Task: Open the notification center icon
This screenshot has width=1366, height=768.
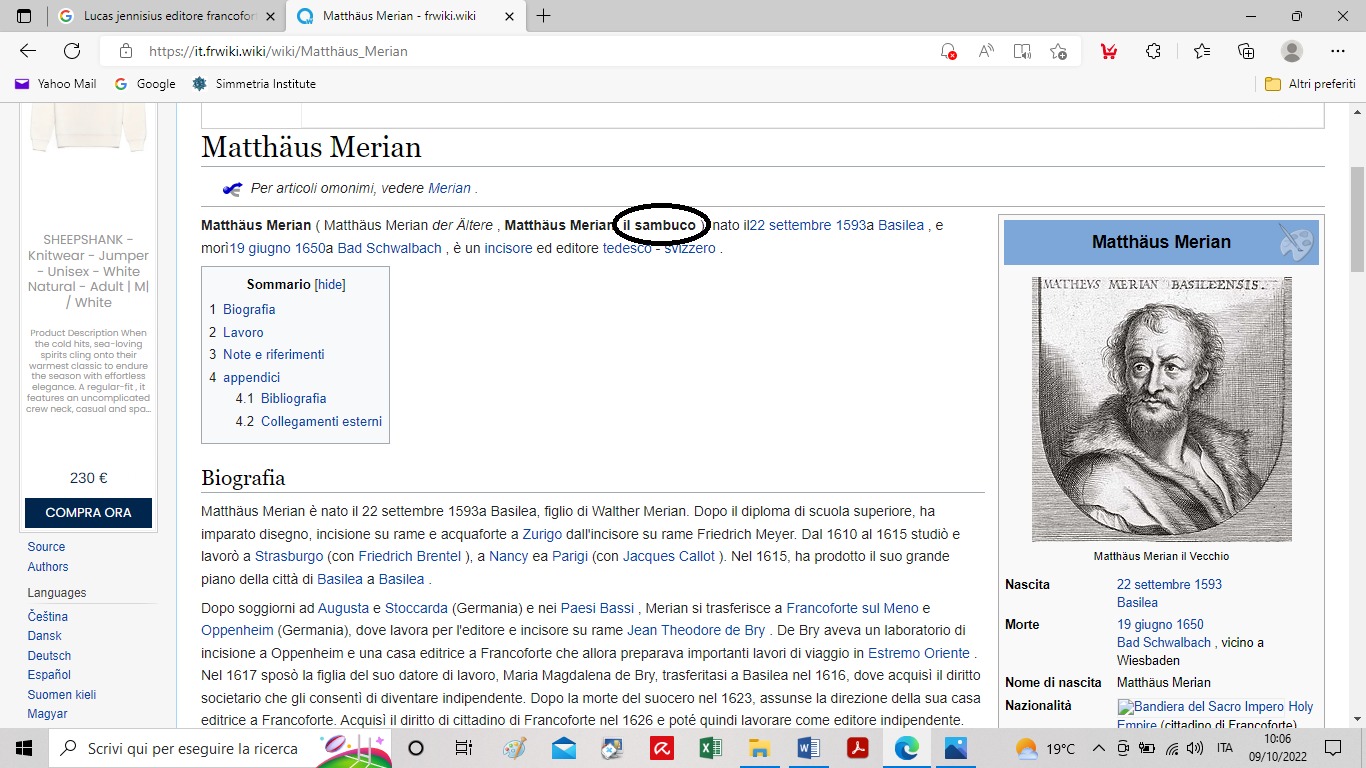Action: click(1333, 748)
